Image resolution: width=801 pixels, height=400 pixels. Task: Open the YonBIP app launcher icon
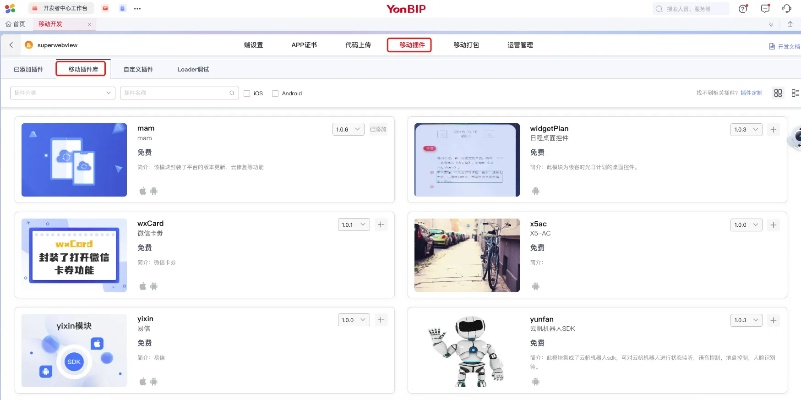pyautogui.click(x=10, y=8)
